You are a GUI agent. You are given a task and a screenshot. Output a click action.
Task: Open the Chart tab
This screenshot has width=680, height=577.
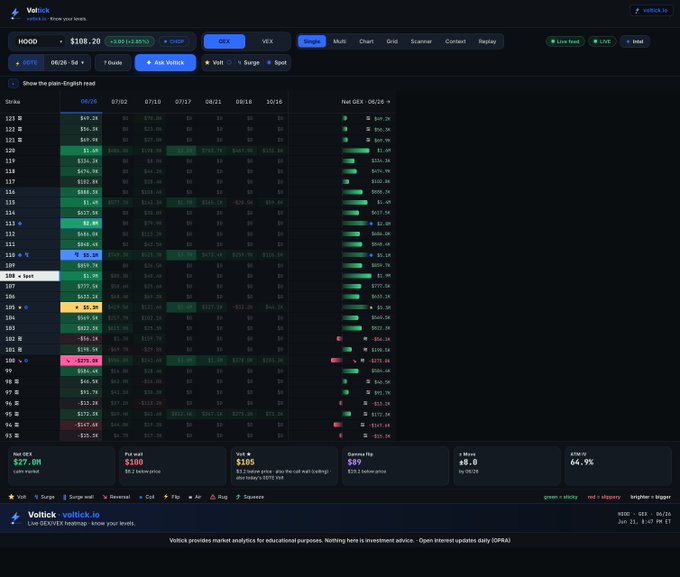click(x=366, y=42)
